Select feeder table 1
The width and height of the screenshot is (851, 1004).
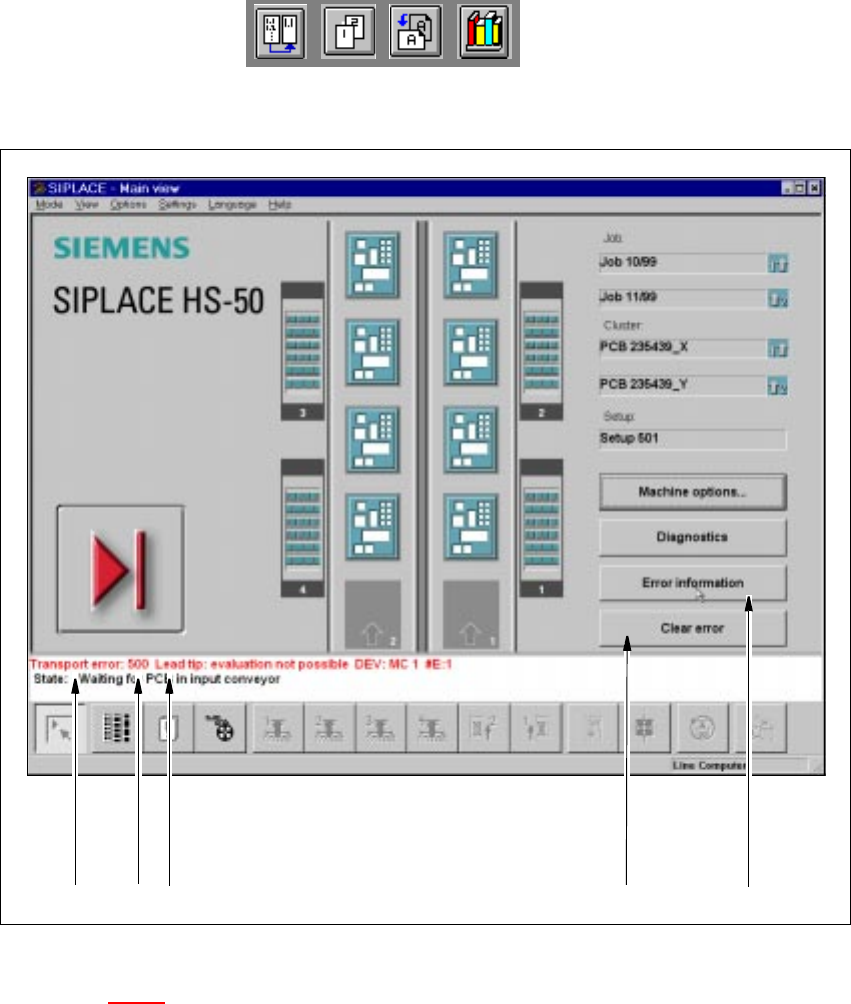pos(541,528)
